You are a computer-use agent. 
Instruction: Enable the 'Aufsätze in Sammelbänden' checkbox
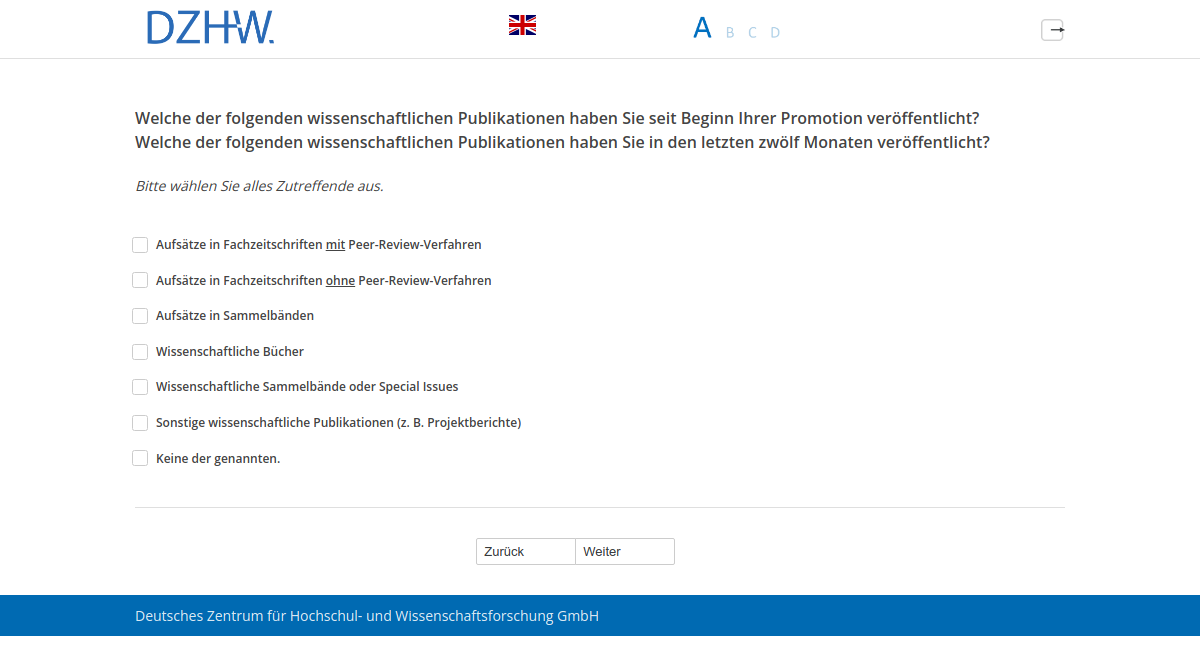click(x=140, y=315)
